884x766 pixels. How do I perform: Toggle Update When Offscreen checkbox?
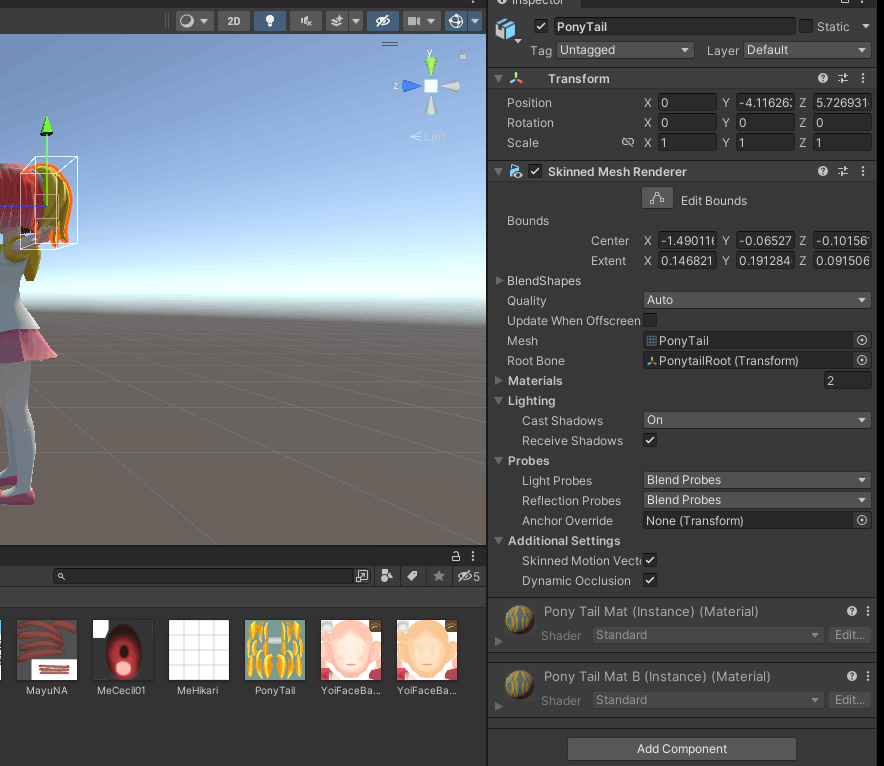coord(650,320)
